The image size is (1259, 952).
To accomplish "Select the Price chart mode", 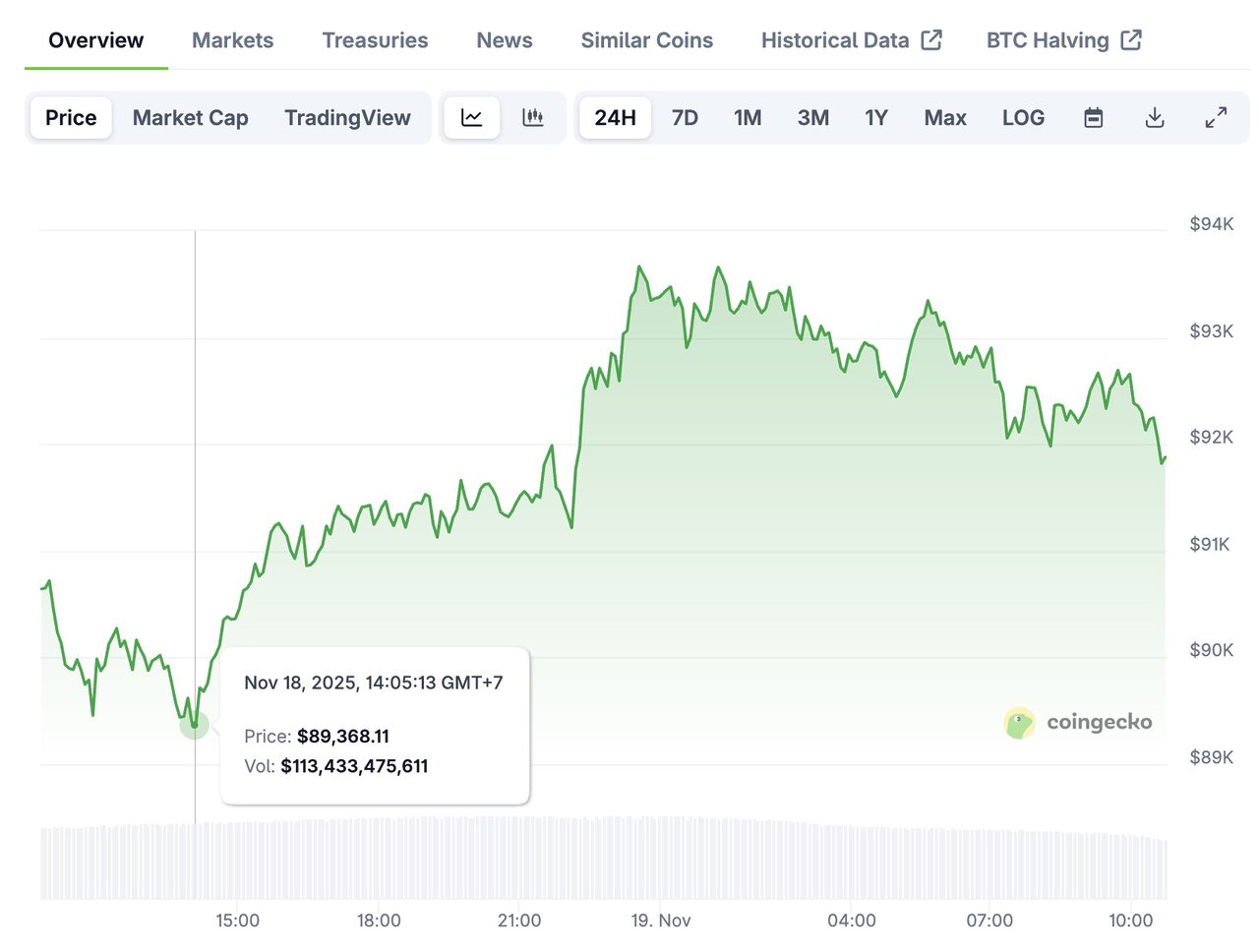I will [x=71, y=118].
